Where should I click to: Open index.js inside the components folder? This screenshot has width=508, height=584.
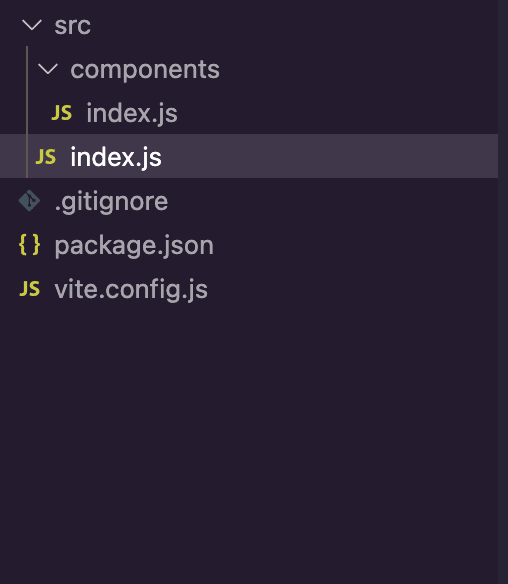132,113
